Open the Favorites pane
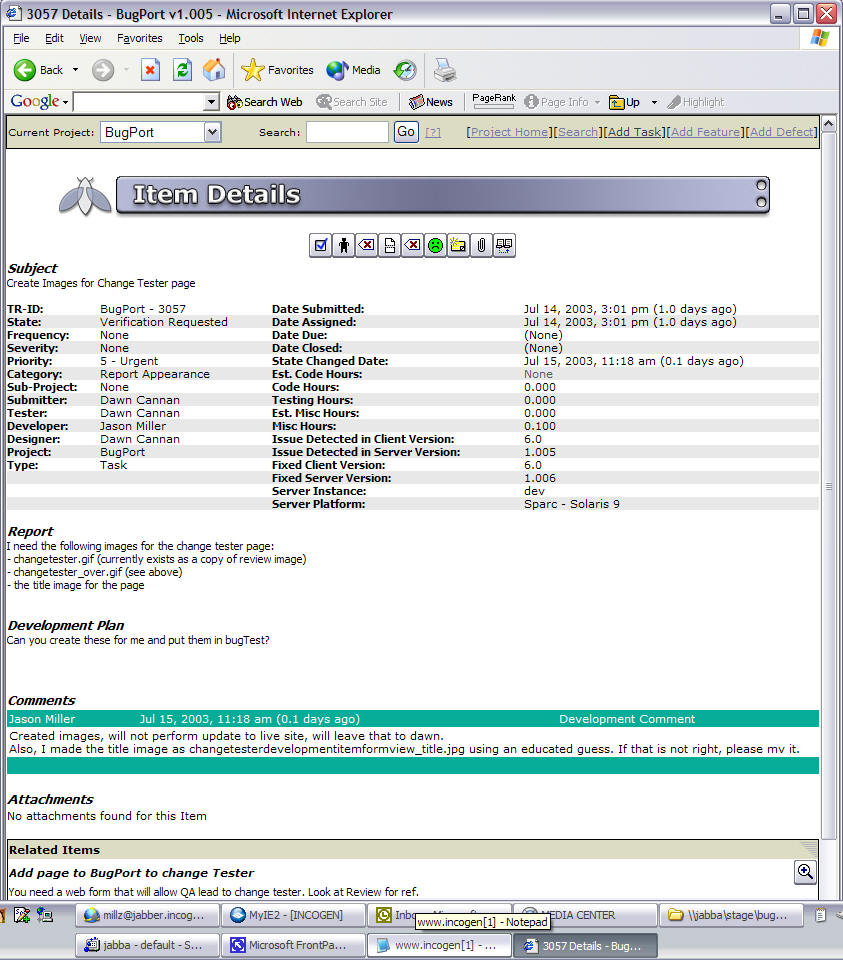Viewport: 843px width, 960px height. [x=277, y=70]
